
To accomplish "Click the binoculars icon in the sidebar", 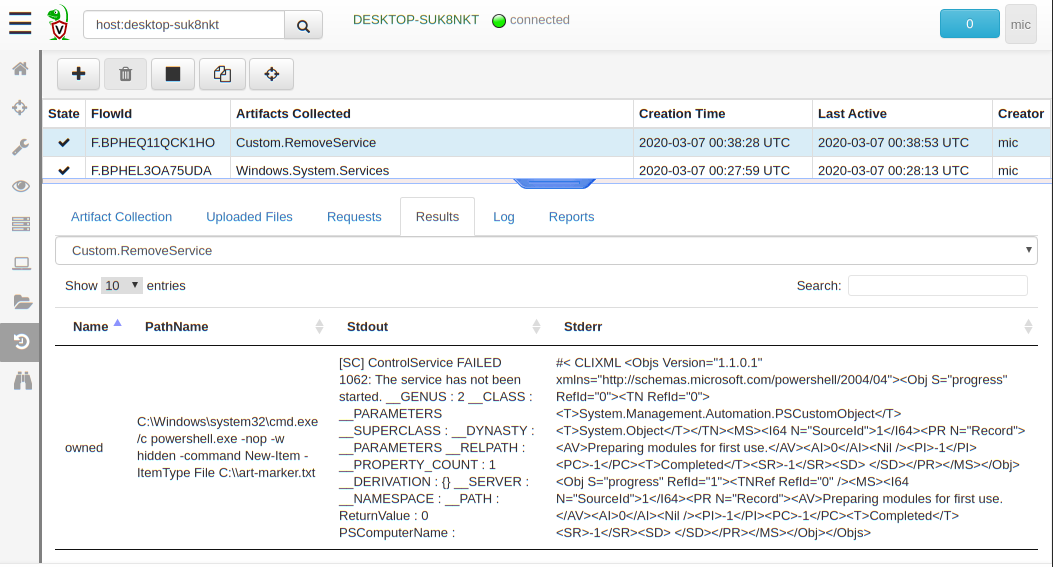I will [20, 380].
